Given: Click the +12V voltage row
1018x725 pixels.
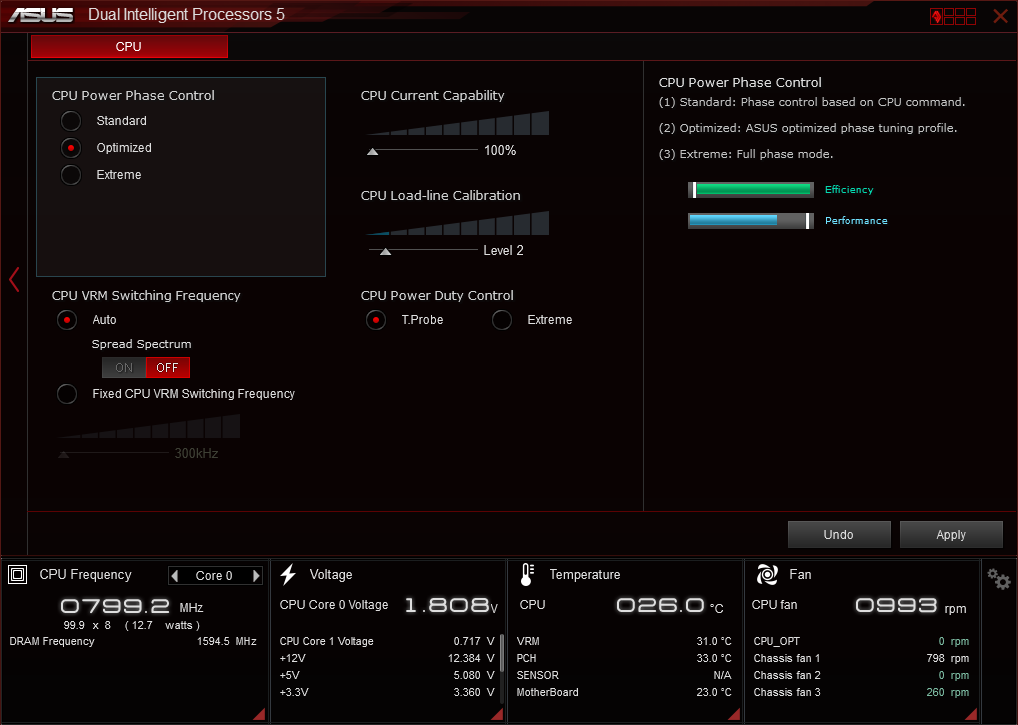Looking at the screenshot, I should pos(388,658).
